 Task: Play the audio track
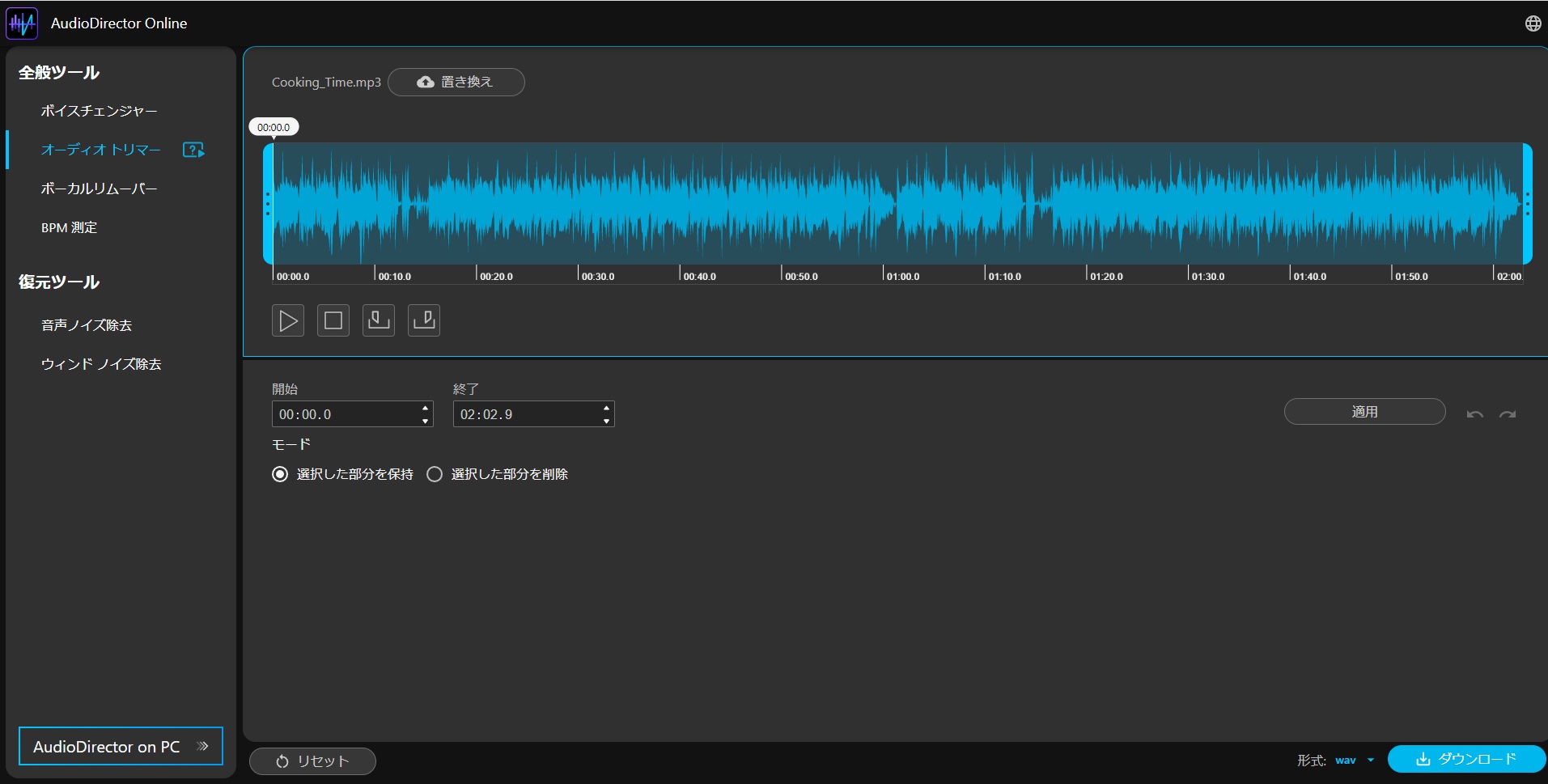click(288, 320)
